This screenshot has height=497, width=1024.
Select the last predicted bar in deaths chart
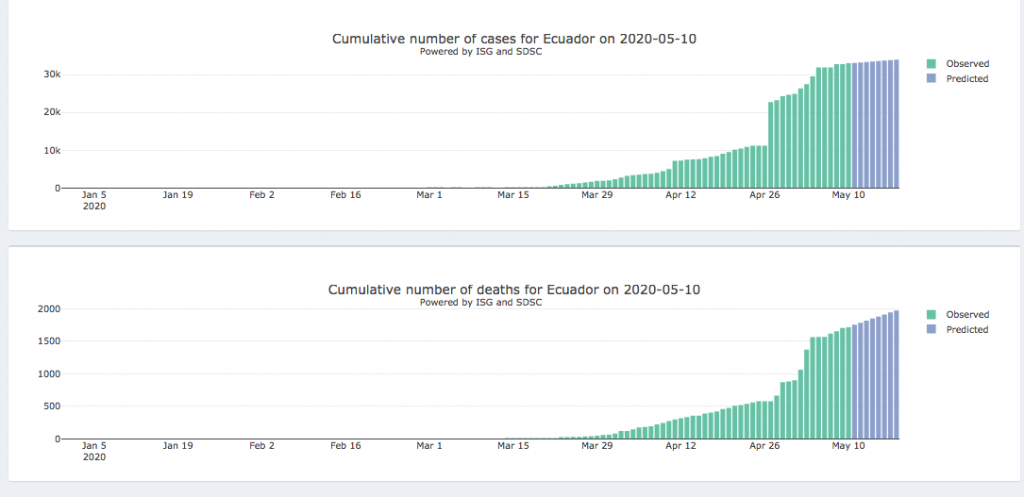pyautogui.click(x=896, y=375)
